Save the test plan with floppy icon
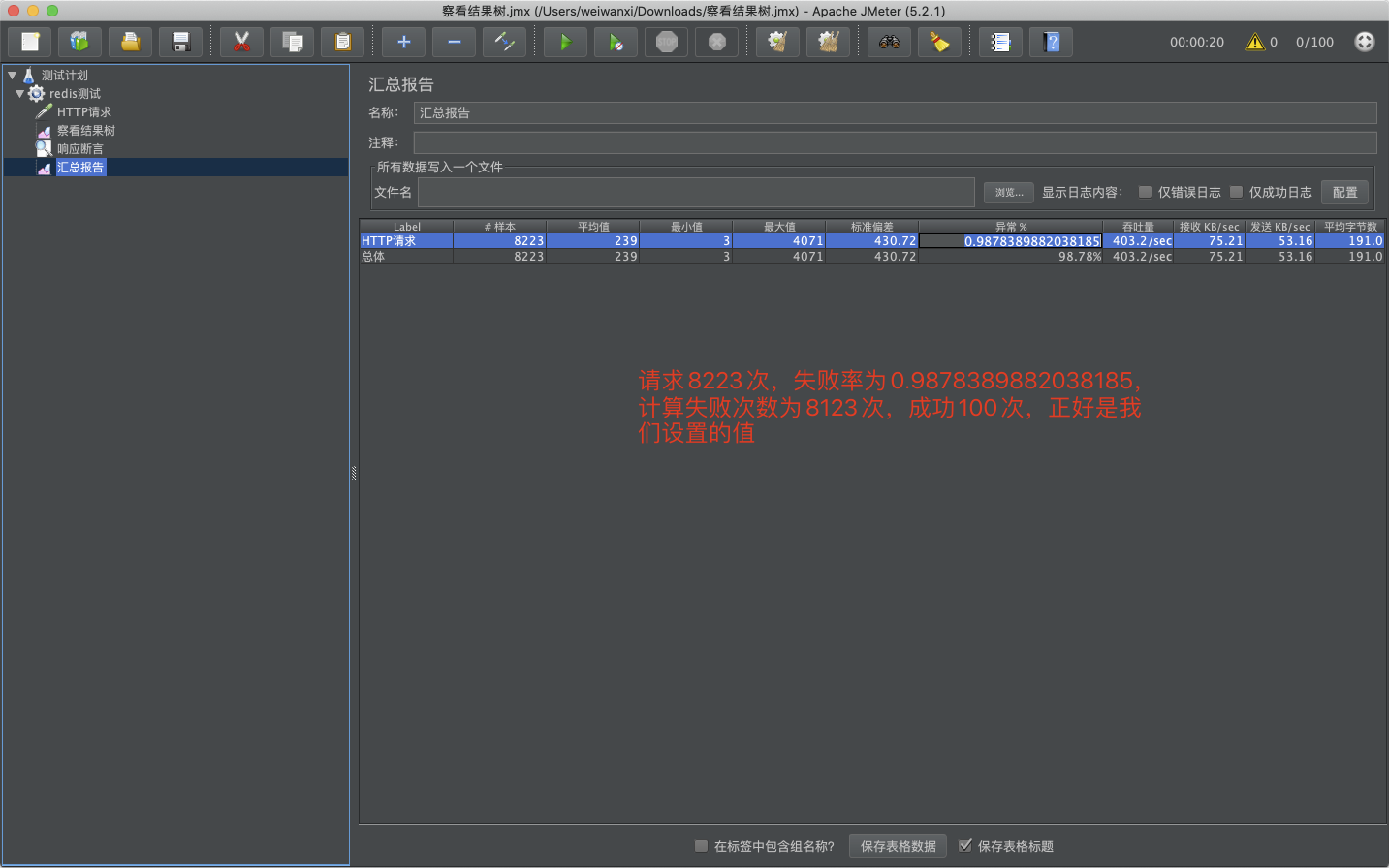Screen dimensions: 1389x868 [181, 42]
